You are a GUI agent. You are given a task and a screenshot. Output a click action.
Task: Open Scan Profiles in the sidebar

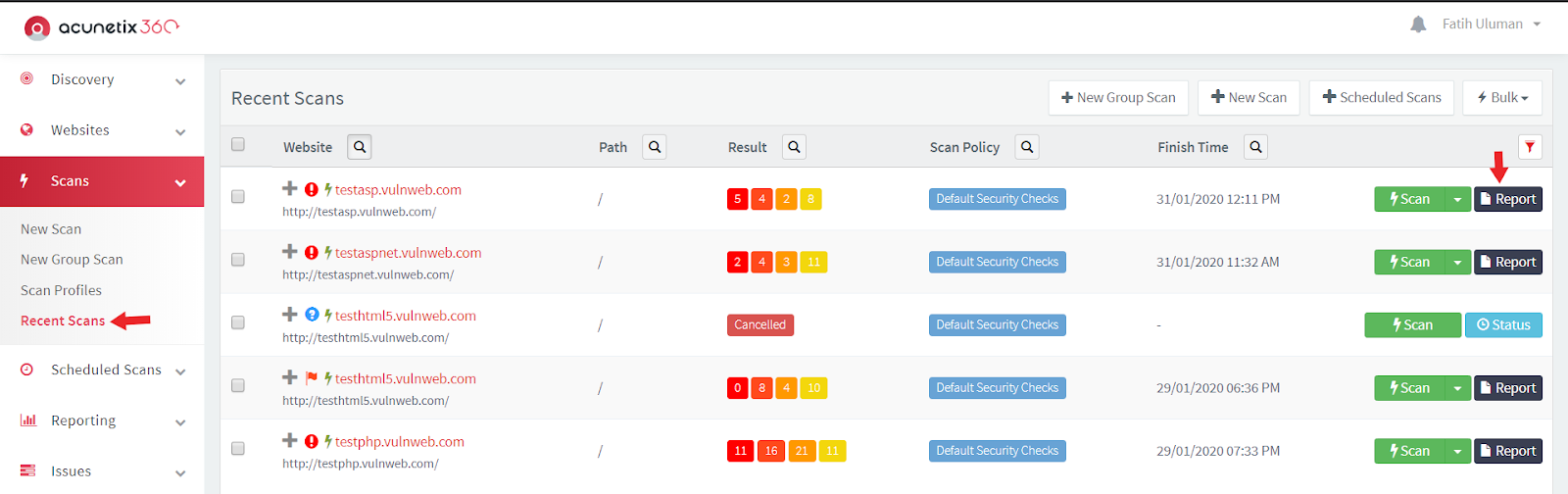point(61,290)
